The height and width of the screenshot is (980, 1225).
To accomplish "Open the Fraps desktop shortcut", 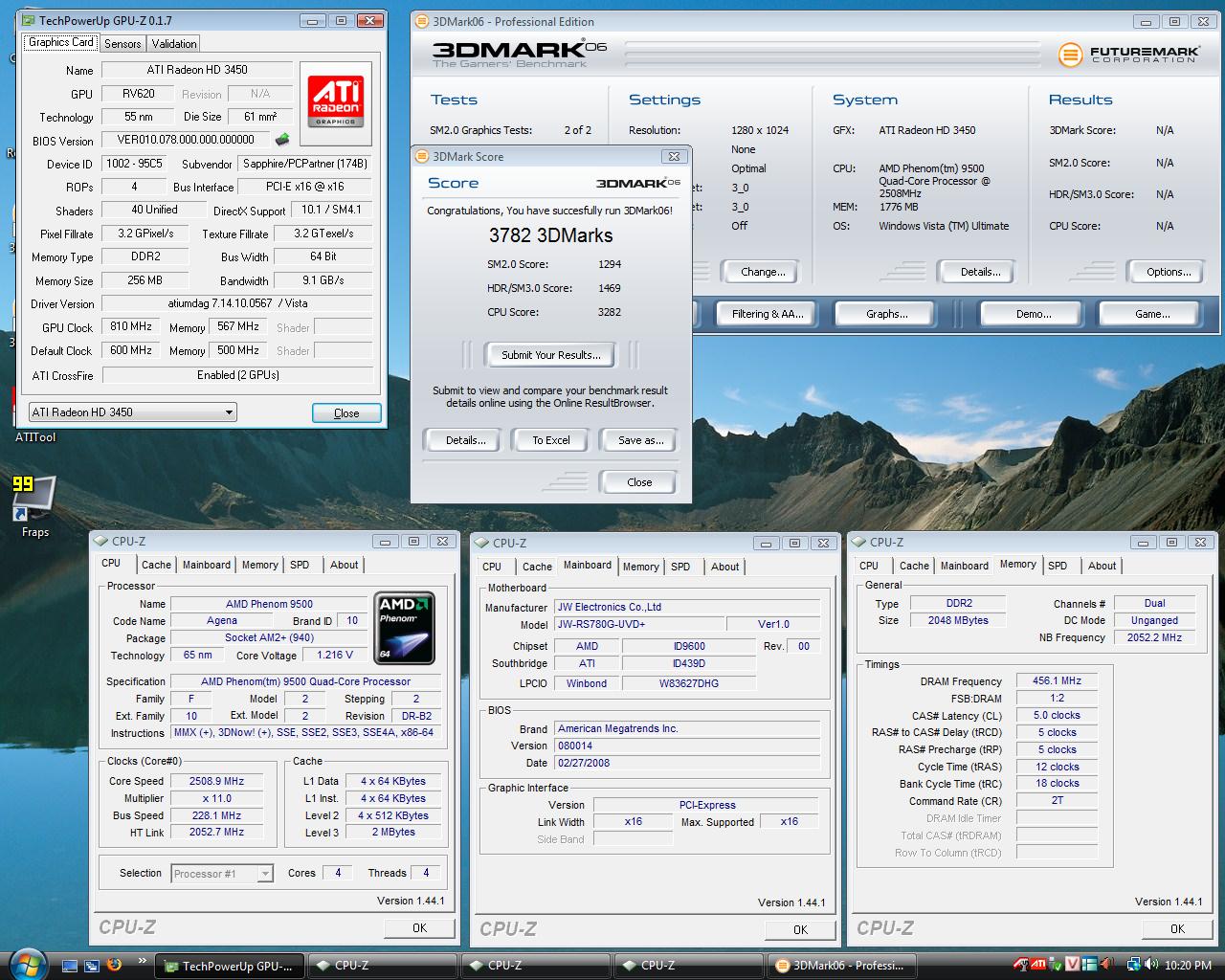I will [34, 505].
